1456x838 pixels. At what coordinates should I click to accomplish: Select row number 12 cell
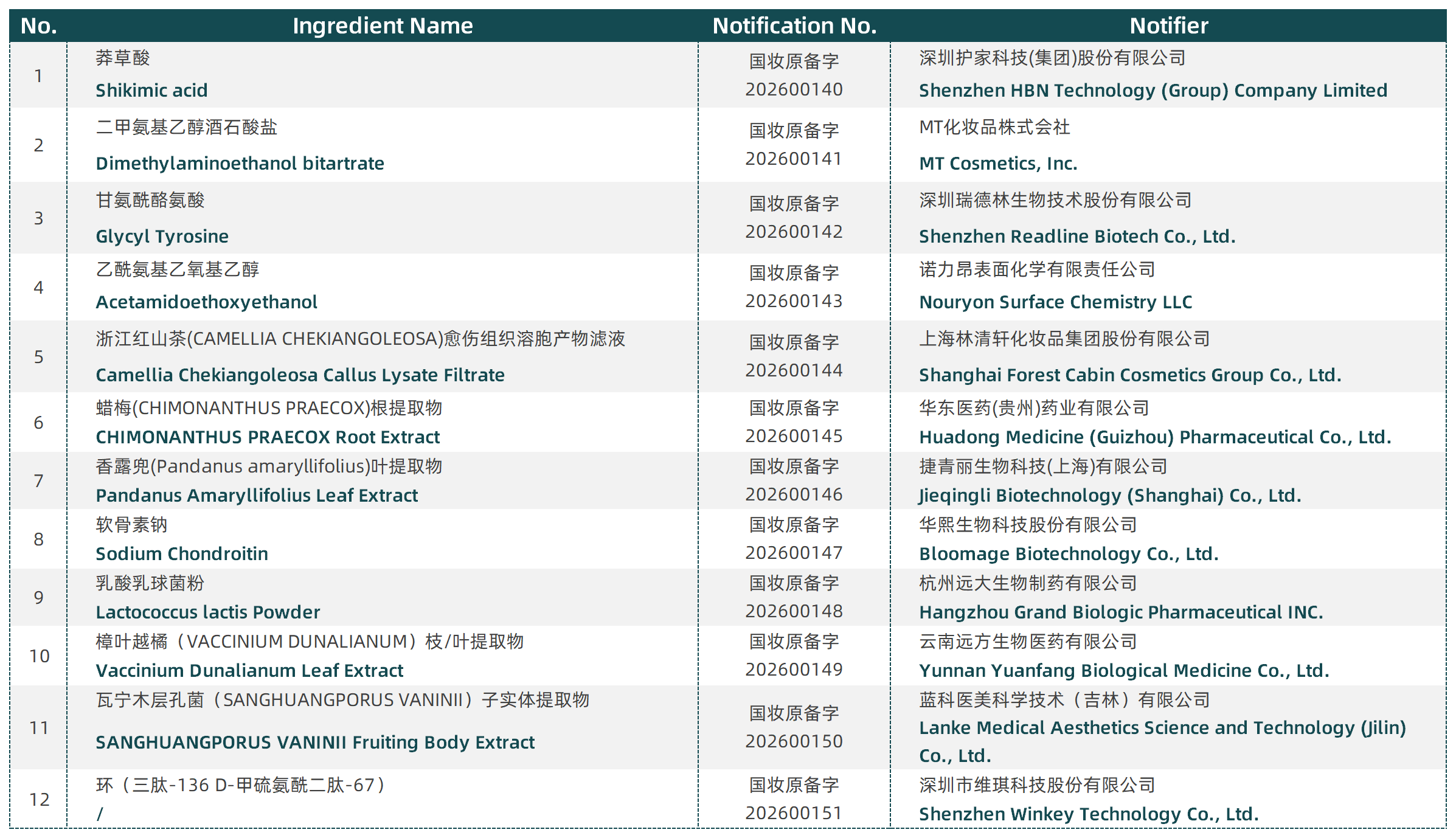(x=39, y=799)
